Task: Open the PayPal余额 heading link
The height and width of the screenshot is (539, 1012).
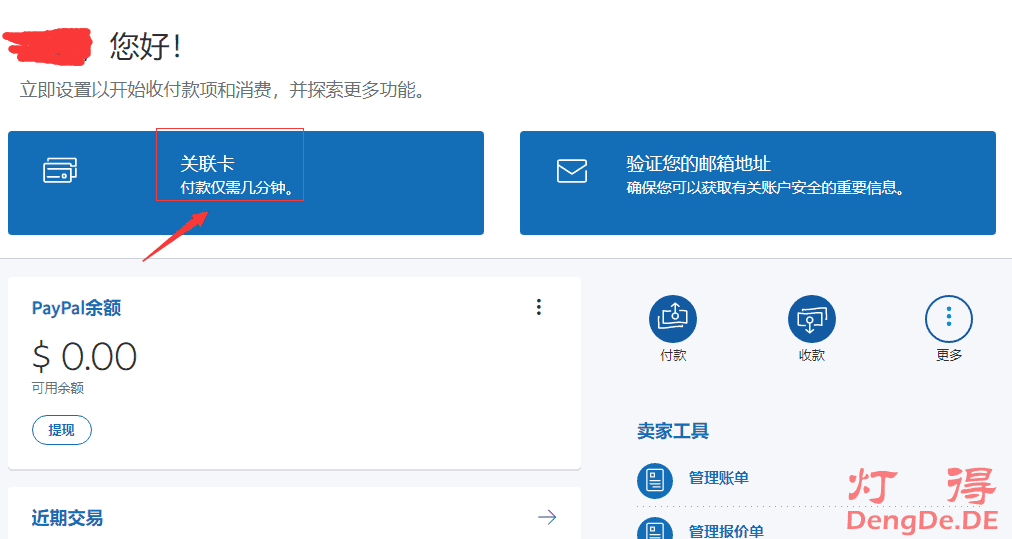Action: click(76, 308)
